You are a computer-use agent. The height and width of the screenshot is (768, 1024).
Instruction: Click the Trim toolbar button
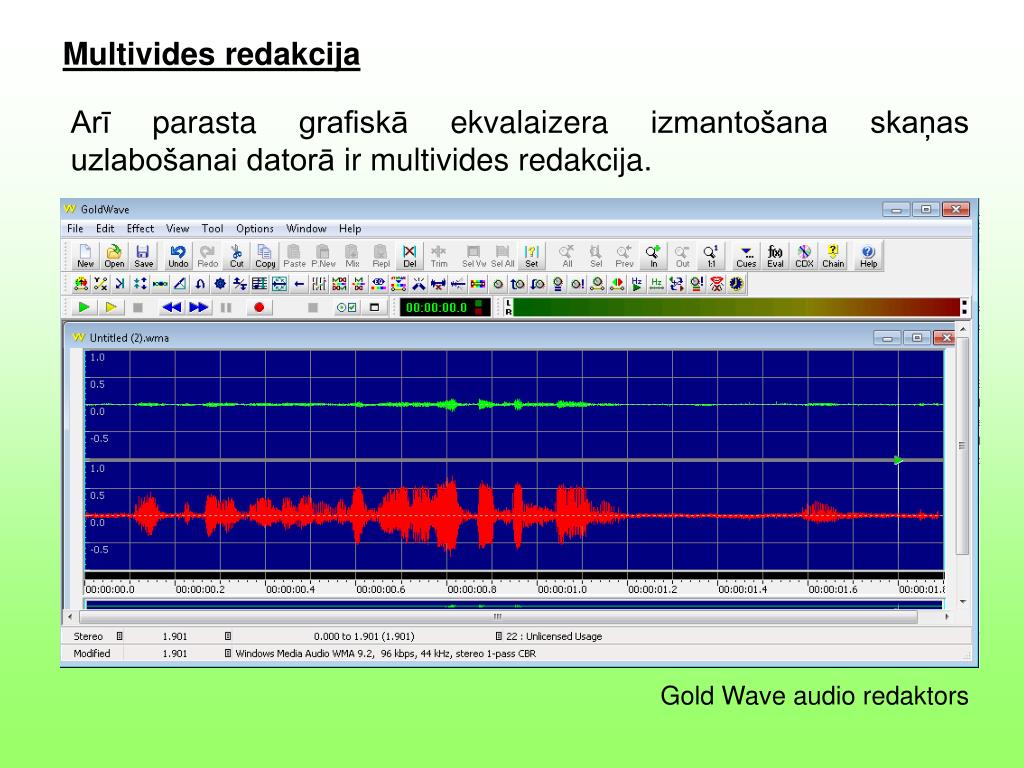pos(439,255)
